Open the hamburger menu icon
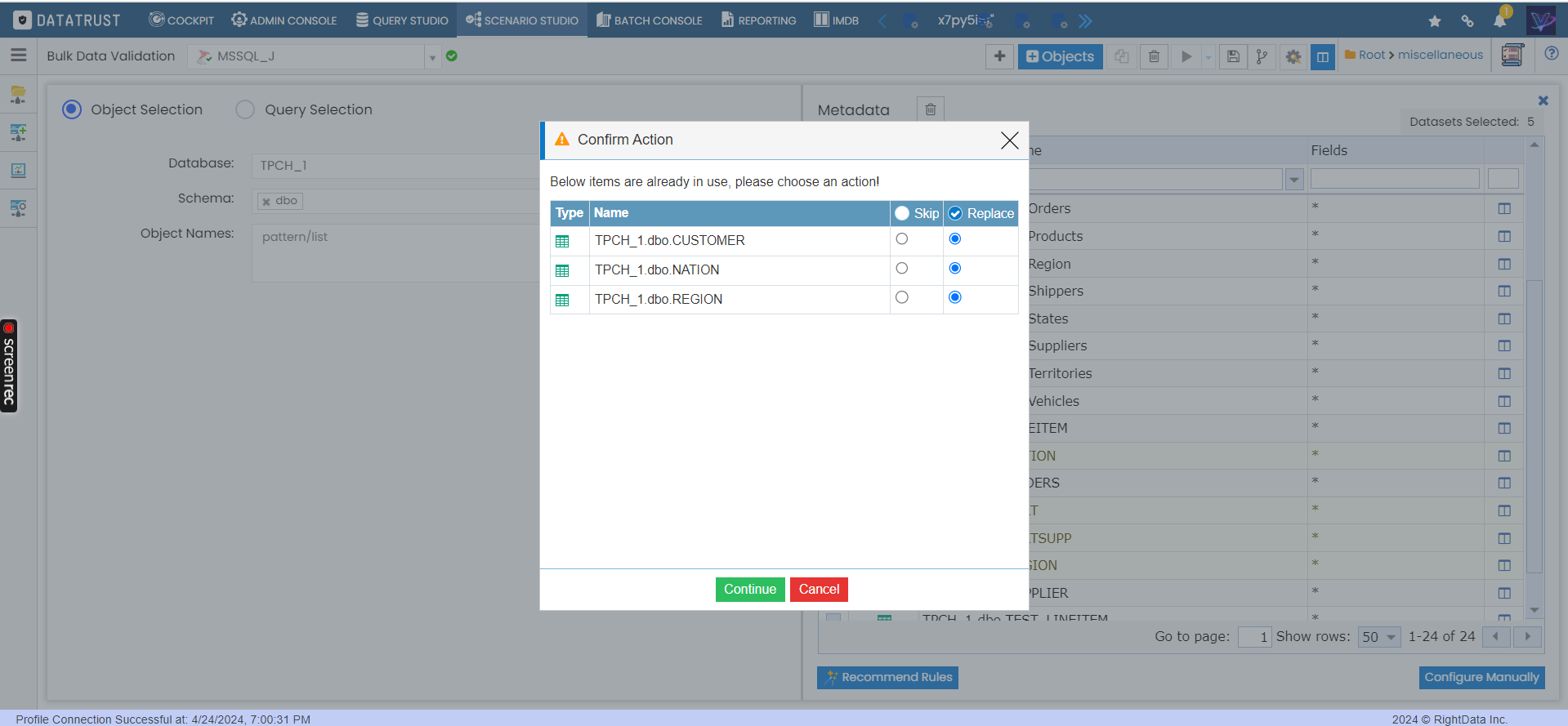 tap(18, 56)
